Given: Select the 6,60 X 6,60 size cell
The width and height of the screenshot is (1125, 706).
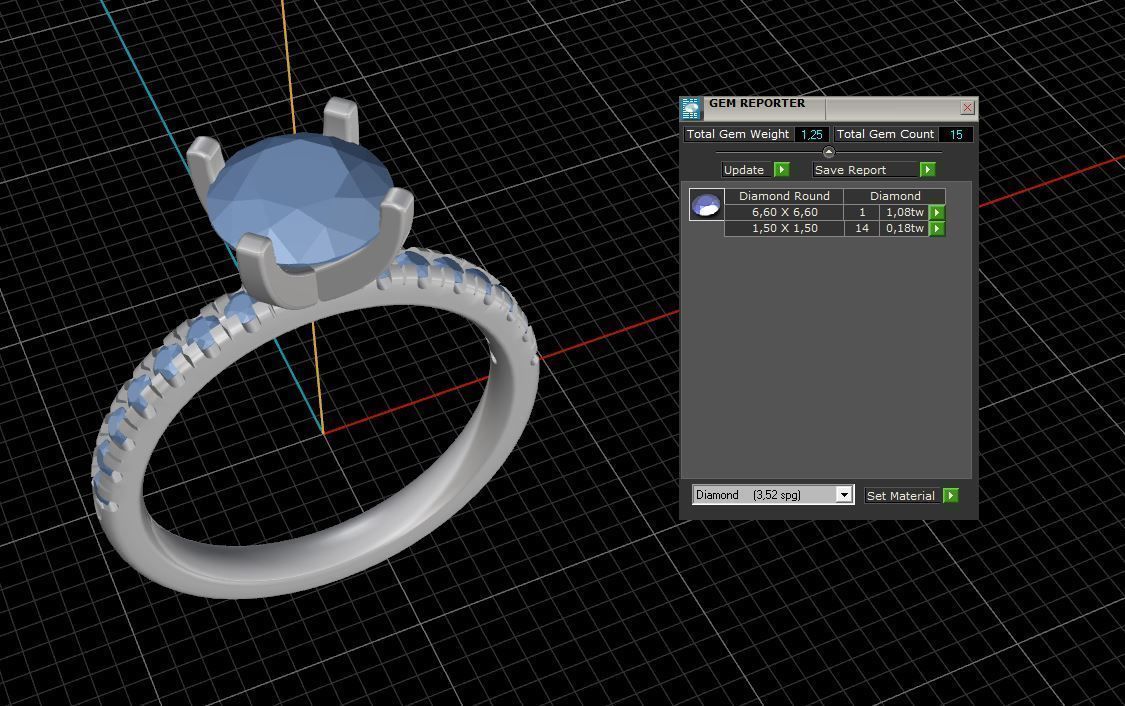Looking at the screenshot, I should pos(784,212).
